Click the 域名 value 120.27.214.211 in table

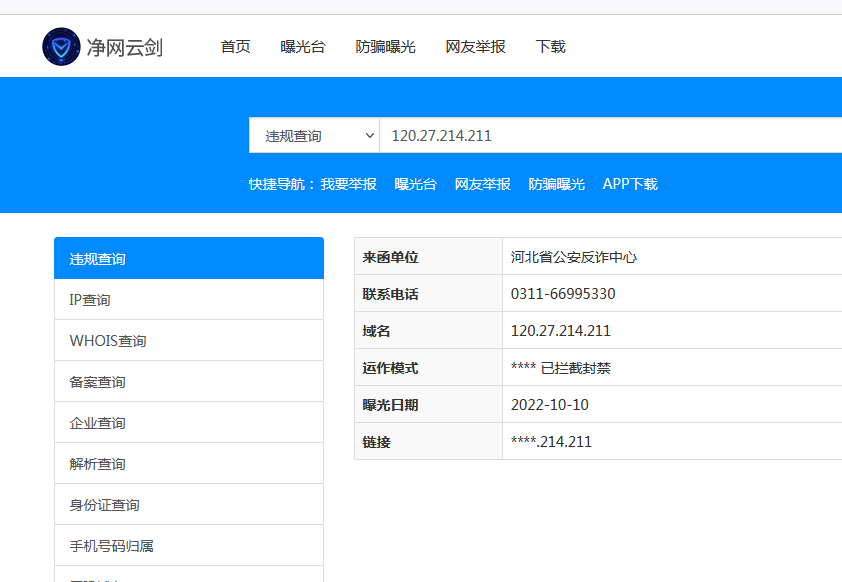pos(561,331)
